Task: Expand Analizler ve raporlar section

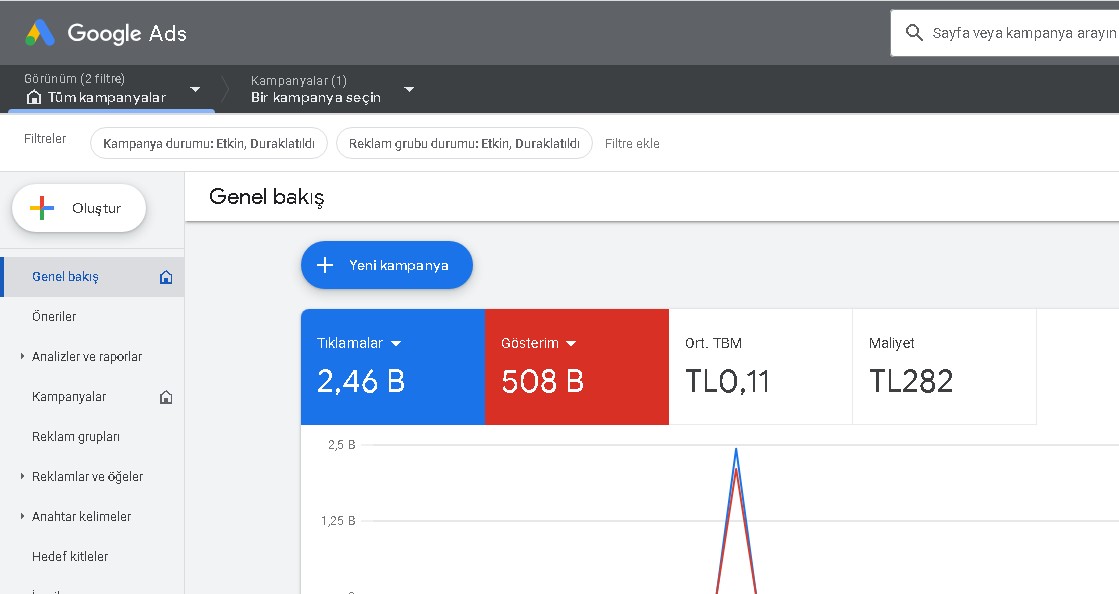Action: pos(22,356)
